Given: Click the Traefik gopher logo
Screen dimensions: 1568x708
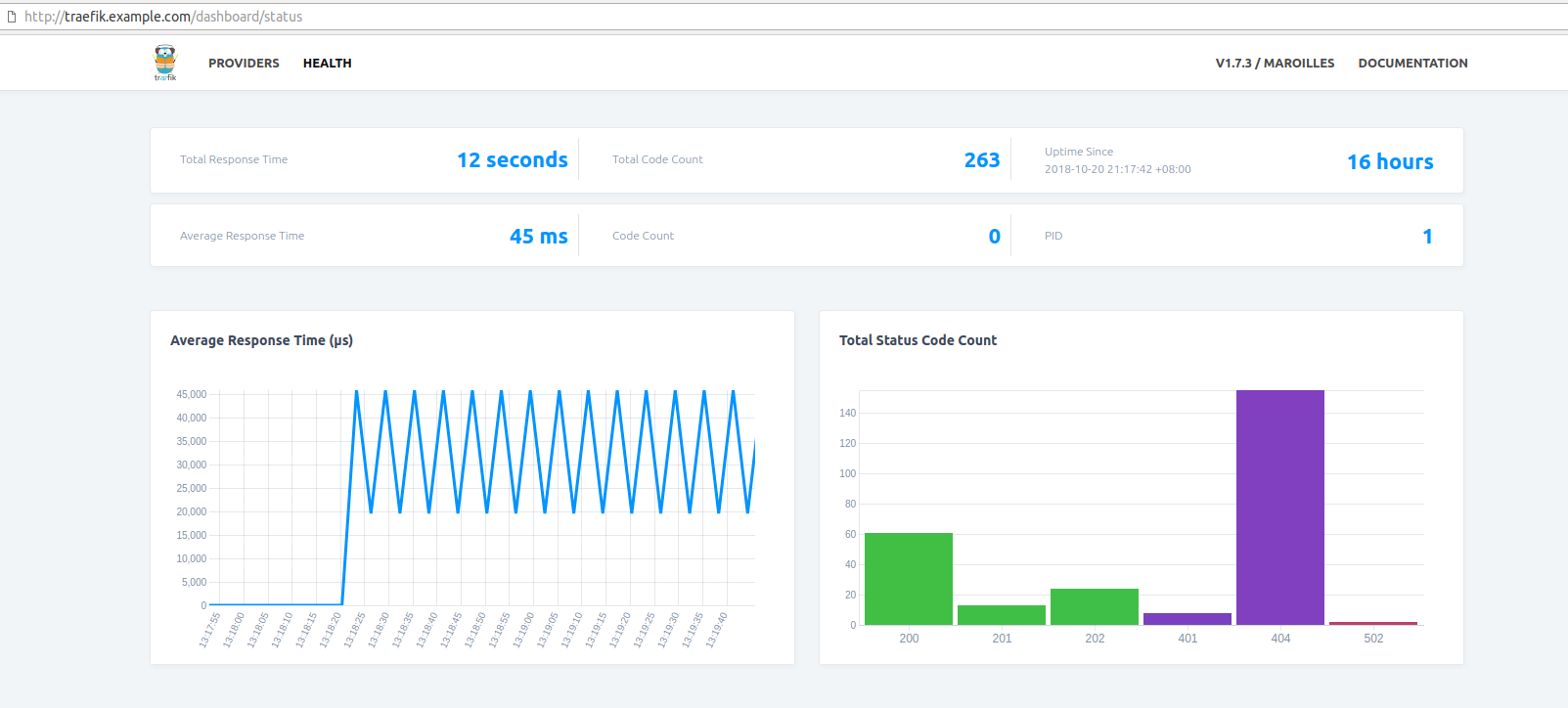Looking at the screenshot, I should pyautogui.click(x=165, y=63).
